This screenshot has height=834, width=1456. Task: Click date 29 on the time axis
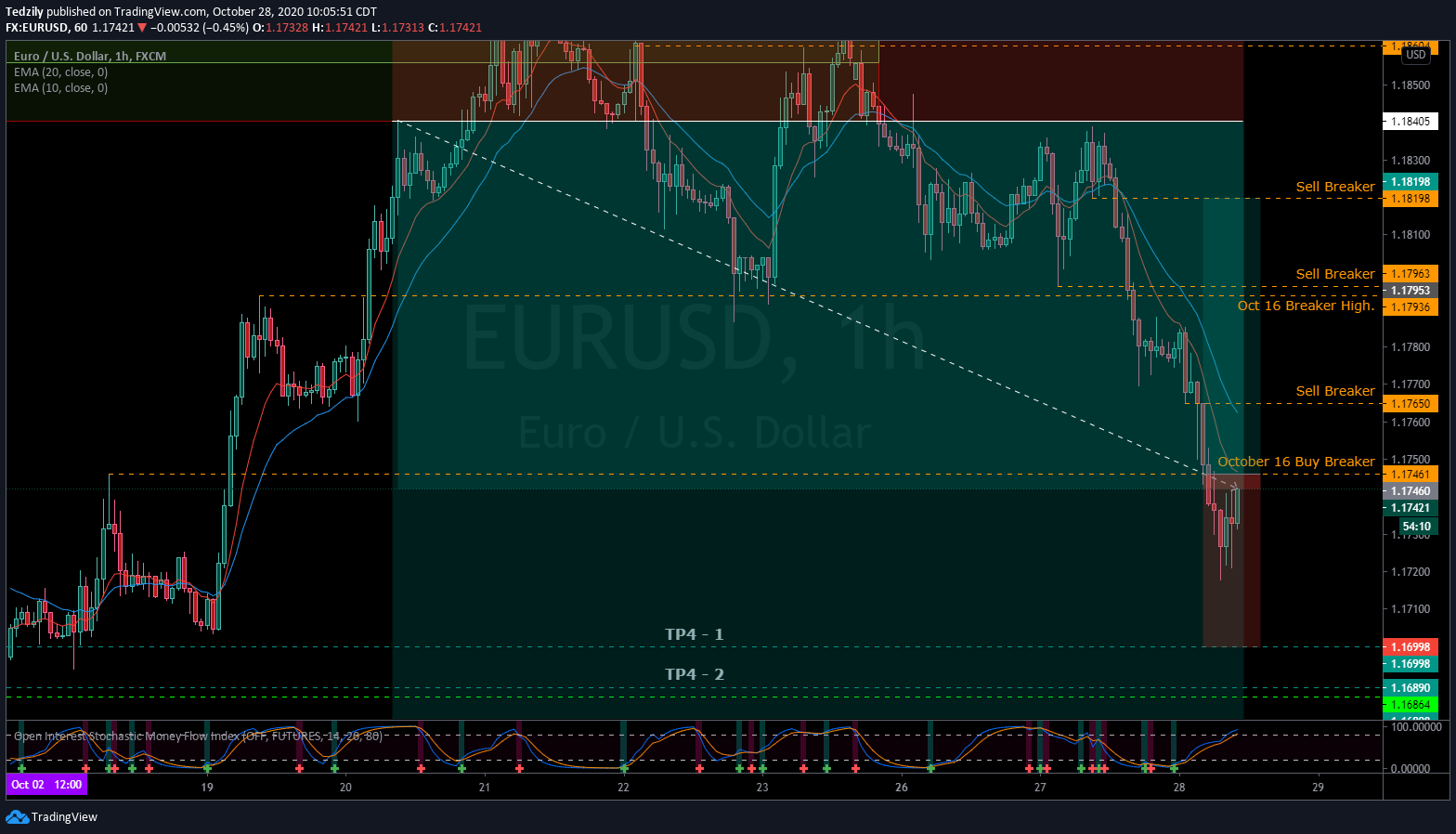(x=1318, y=787)
